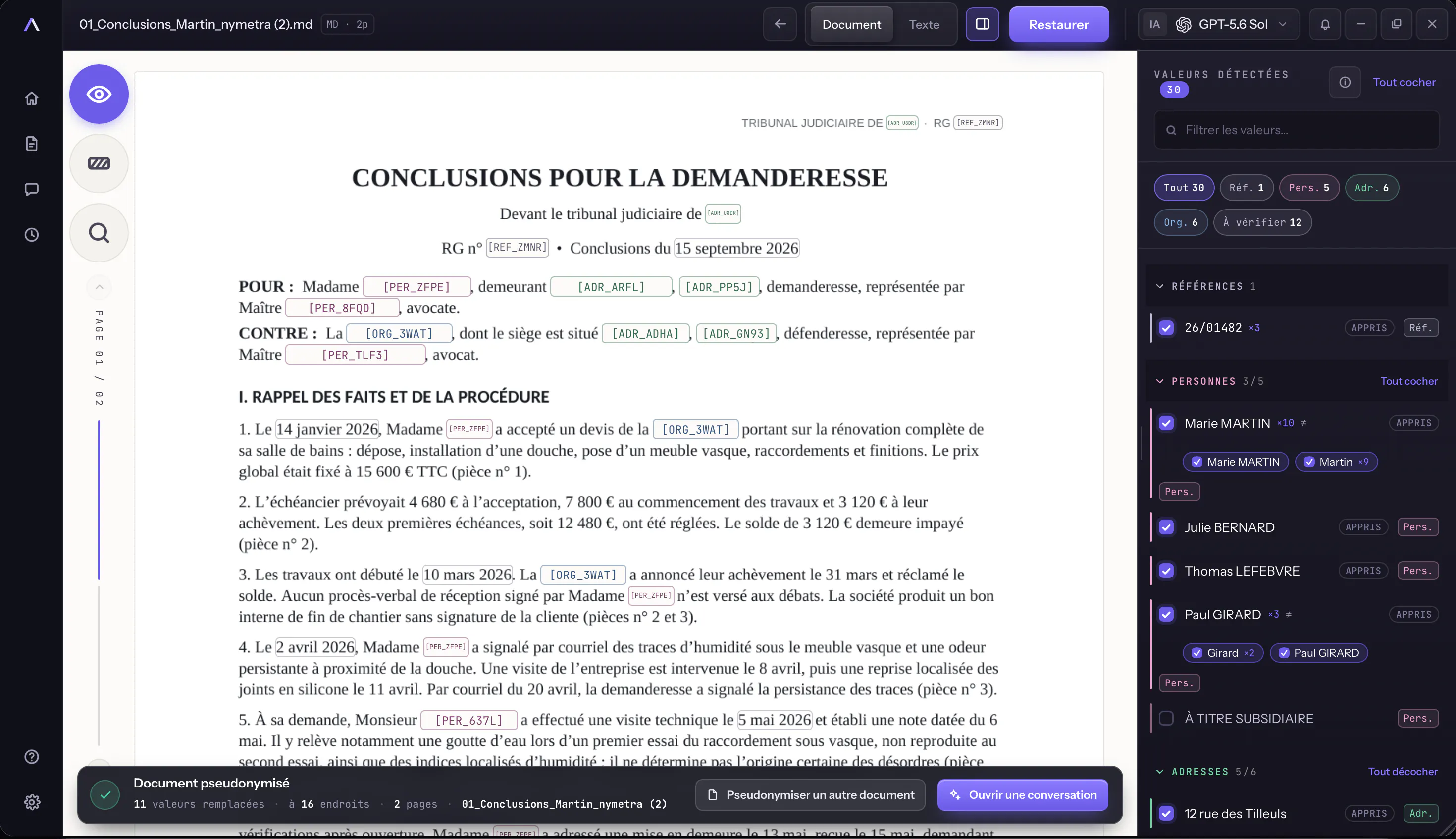Open the GPT-5.6 Sol model dropdown
Viewport: 1456px width, 839px height.
click(x=1219, y=24)
